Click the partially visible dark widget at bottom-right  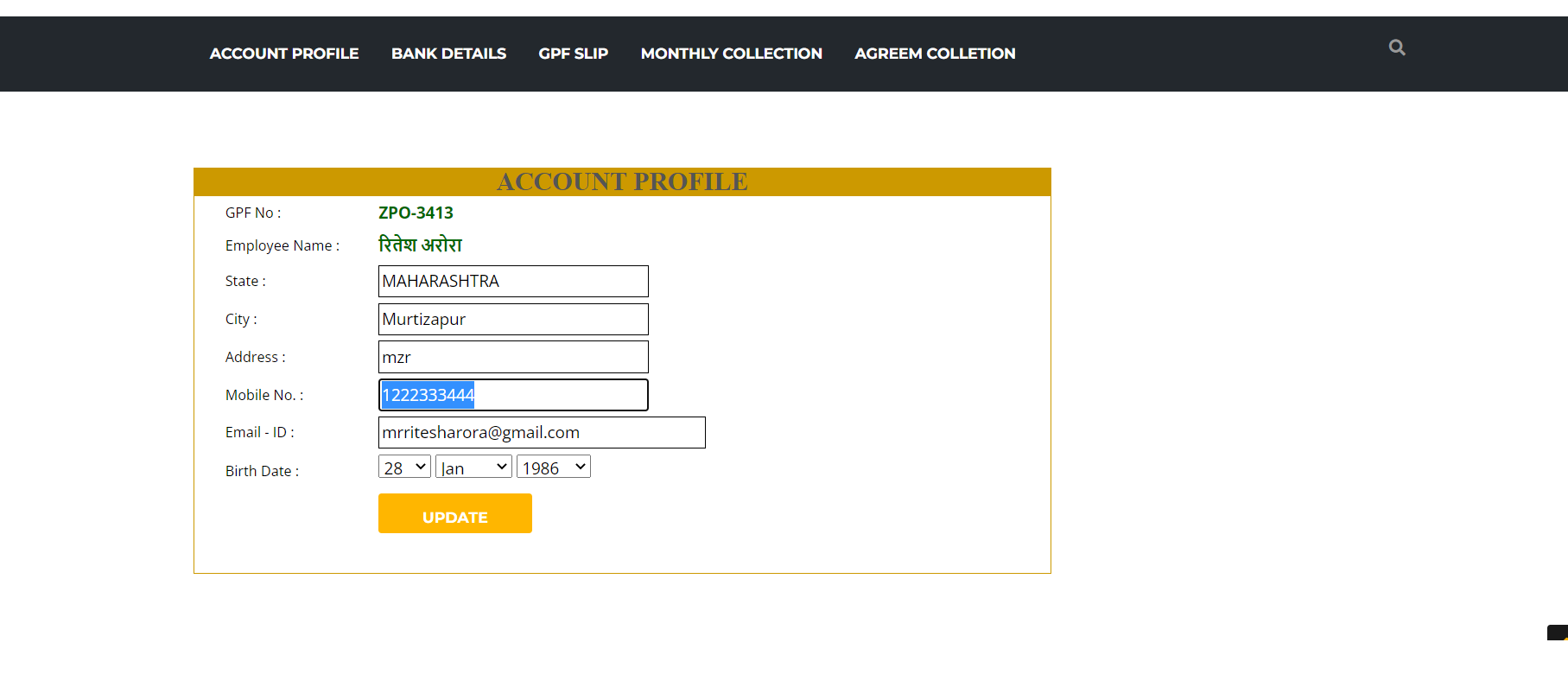1558,633
